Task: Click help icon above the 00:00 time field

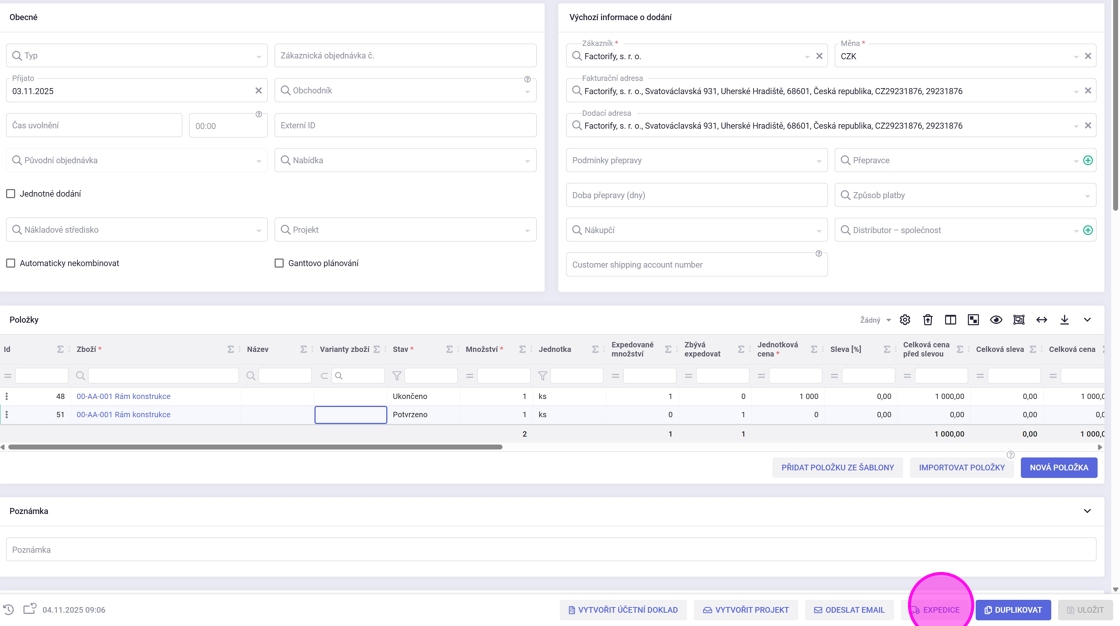Action: pos(259,114)
